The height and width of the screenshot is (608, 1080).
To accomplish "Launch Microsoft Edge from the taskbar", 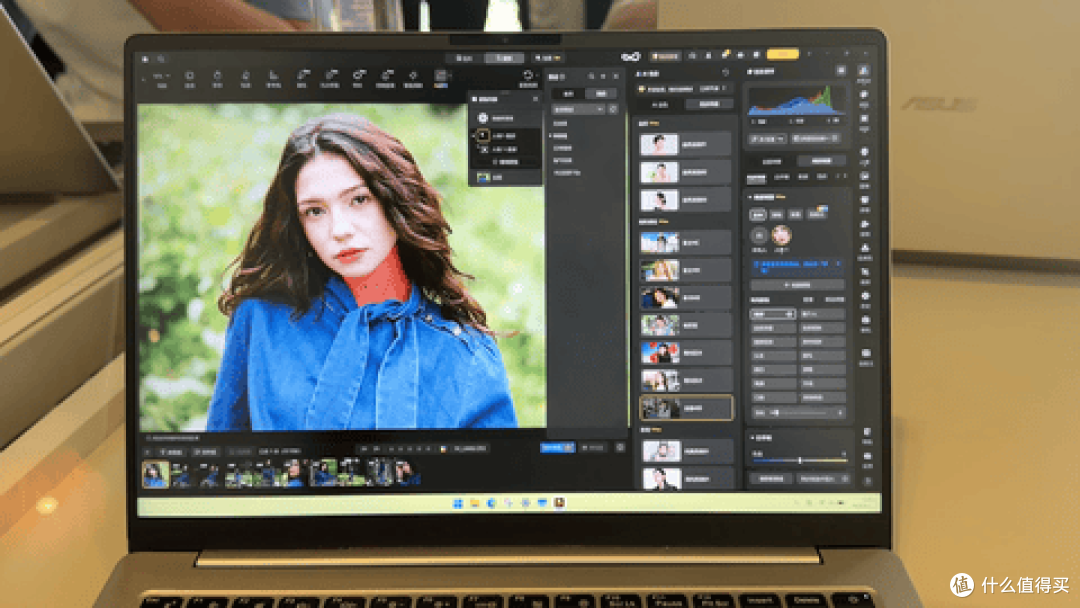I will pyautogui.click(x=492, y=503).
